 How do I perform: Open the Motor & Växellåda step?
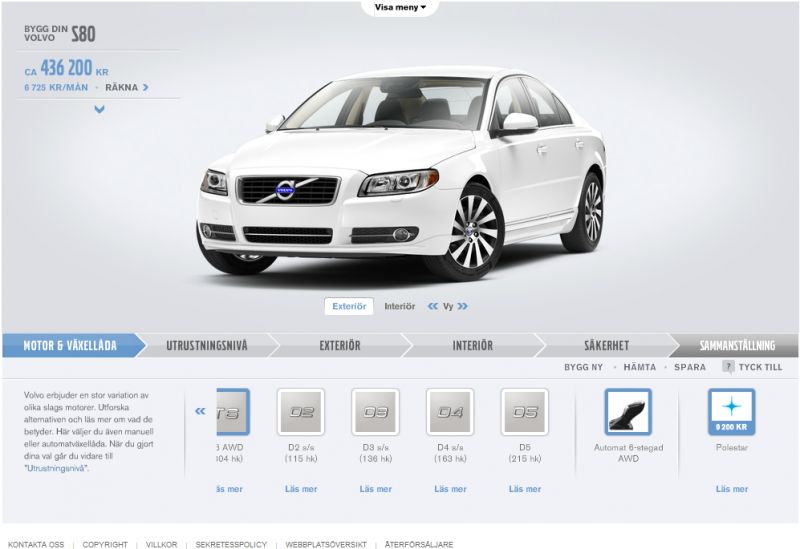pos(70,345)
